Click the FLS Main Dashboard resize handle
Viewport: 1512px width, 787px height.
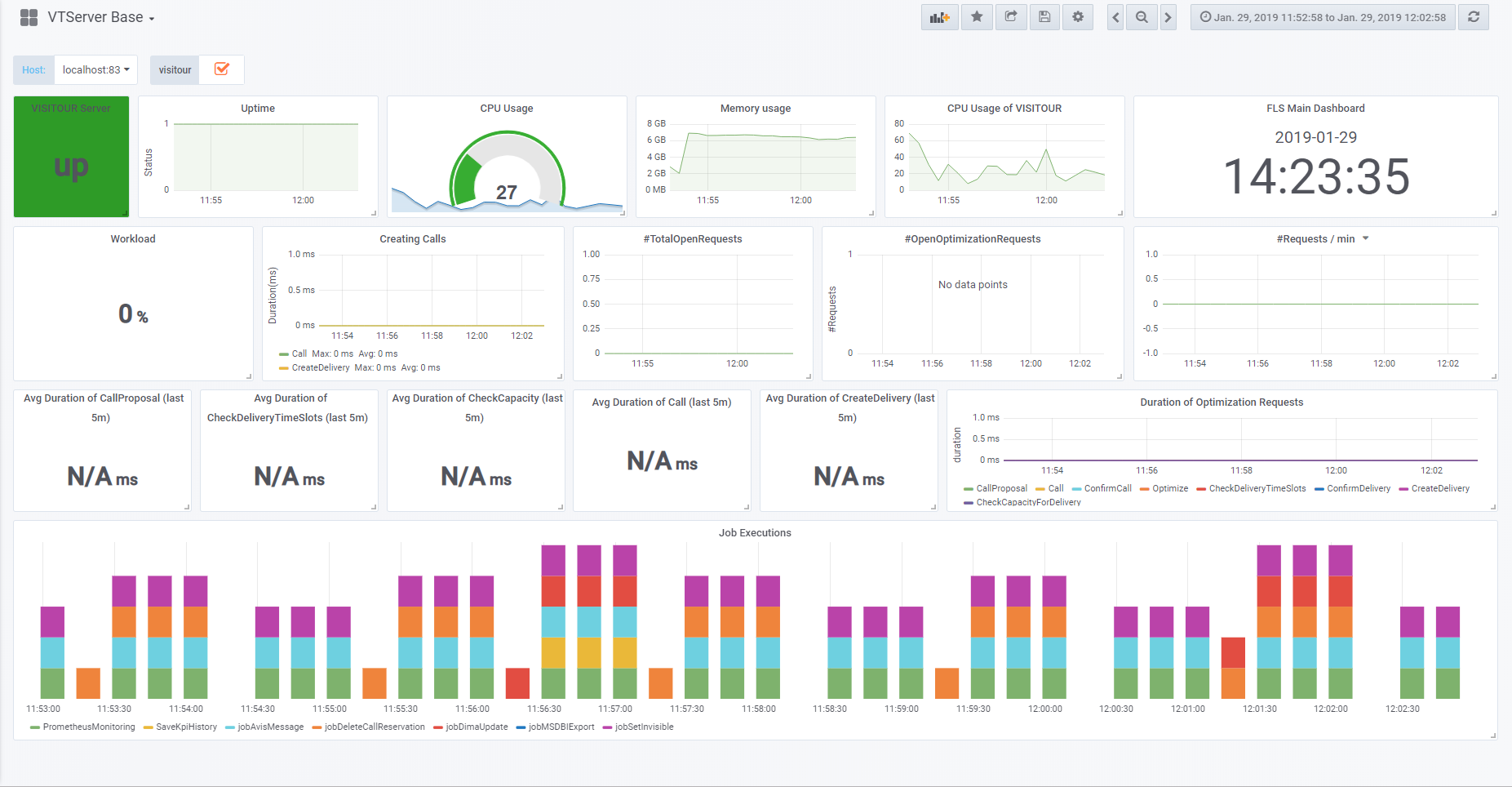[1494, 213]
